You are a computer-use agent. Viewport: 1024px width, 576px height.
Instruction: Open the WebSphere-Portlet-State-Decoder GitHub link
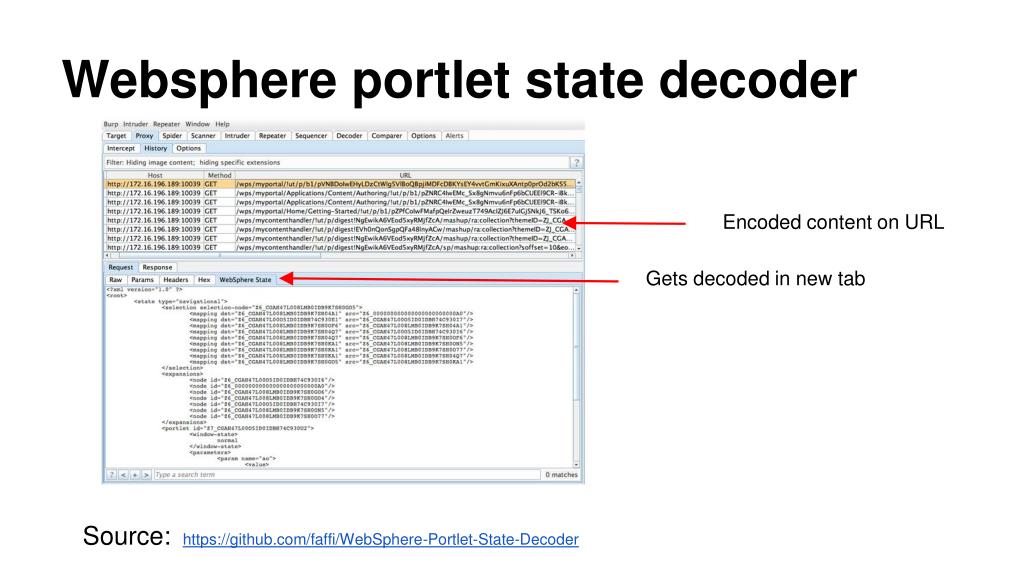[x=381, y=539]
